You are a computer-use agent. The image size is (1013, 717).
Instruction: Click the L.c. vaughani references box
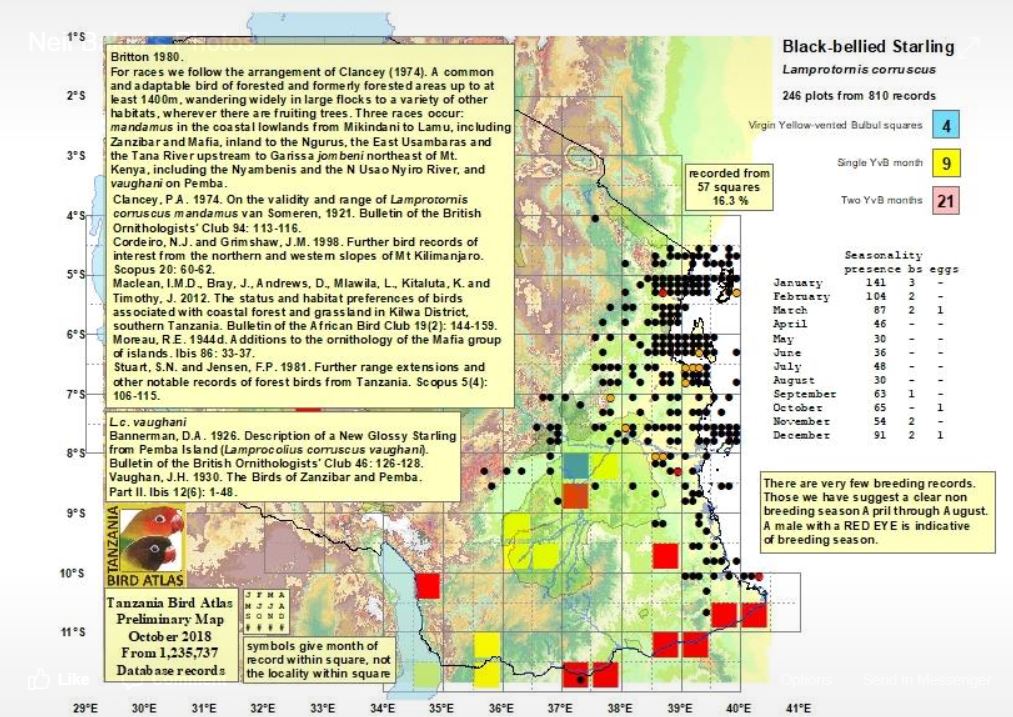[x=283, y=457]
